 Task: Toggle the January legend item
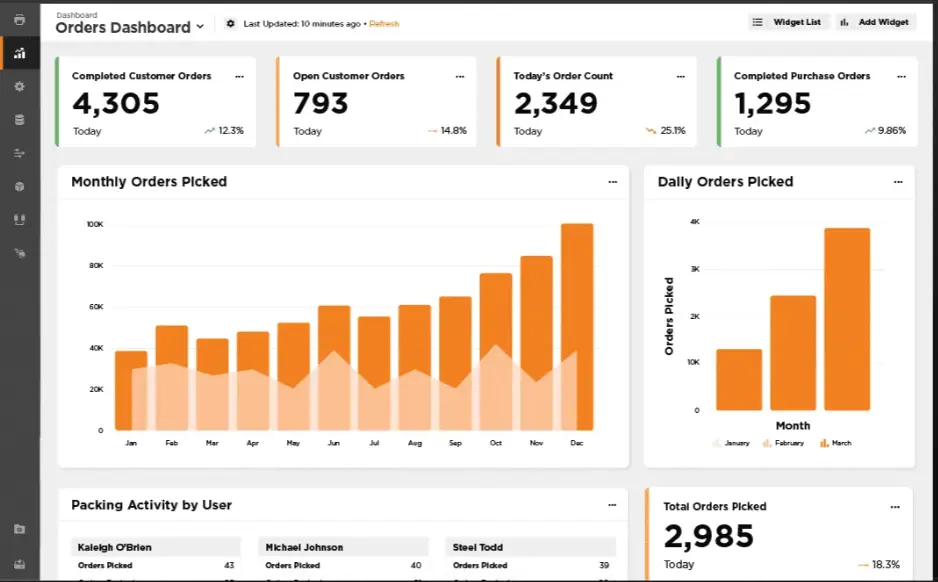click(731, 443)
